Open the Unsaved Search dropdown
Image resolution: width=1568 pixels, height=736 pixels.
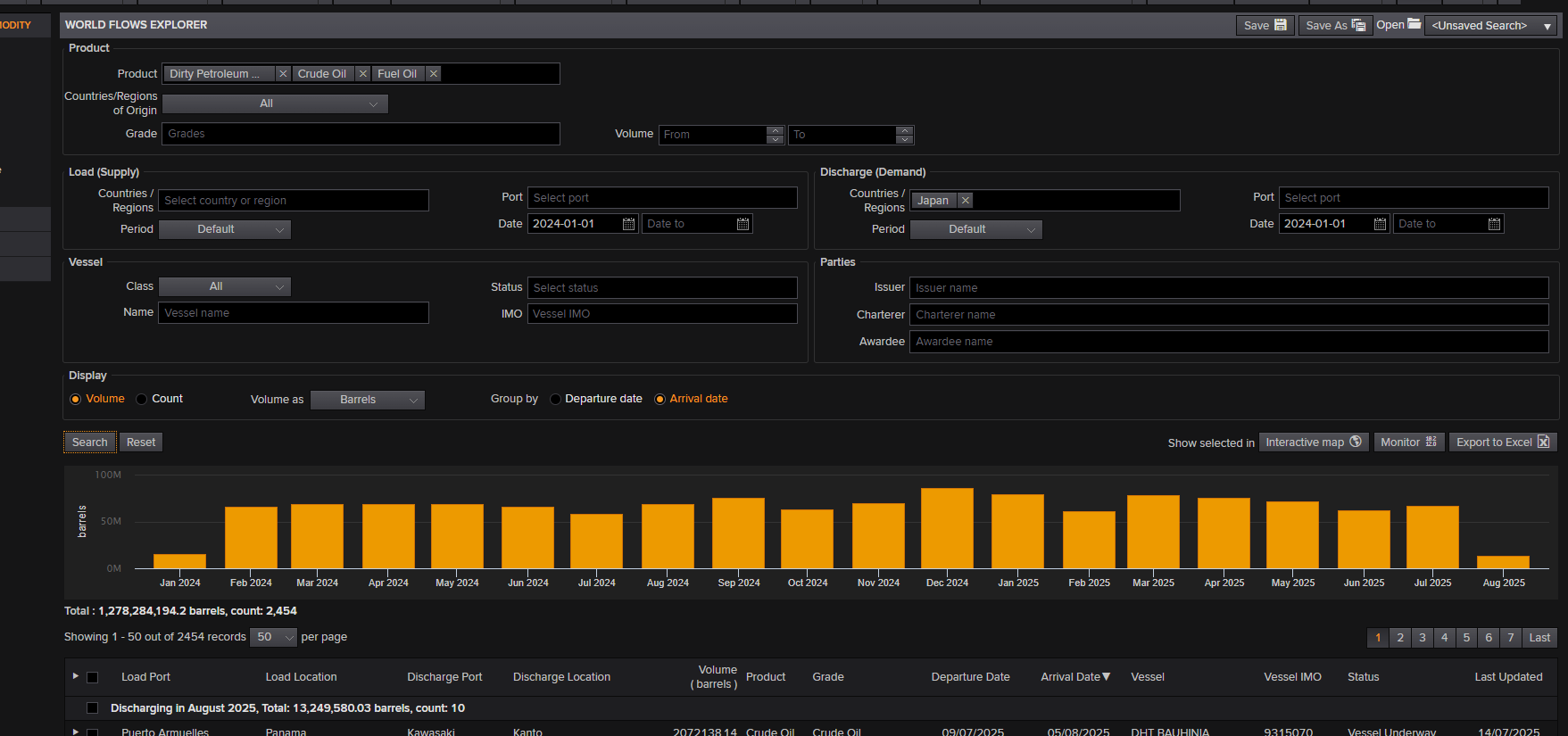1490,25
